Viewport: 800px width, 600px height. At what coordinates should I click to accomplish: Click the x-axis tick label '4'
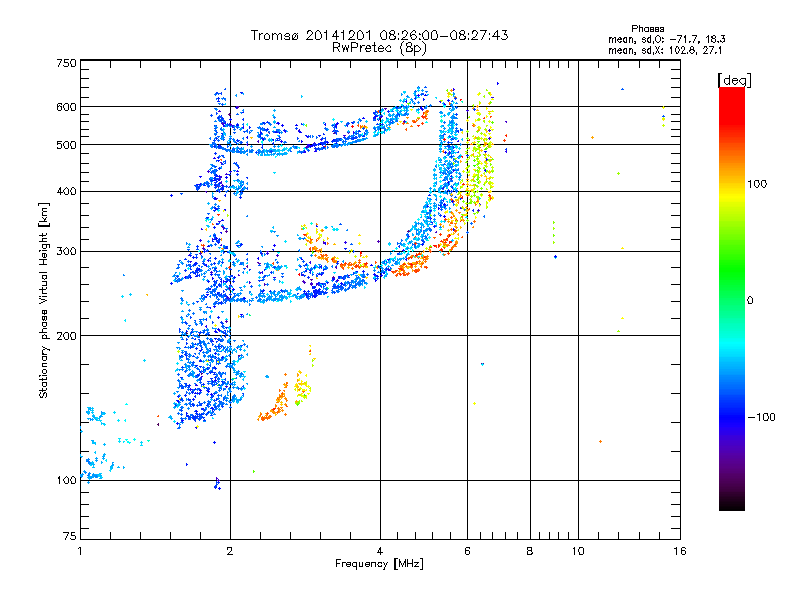click(x=380, y=551)
